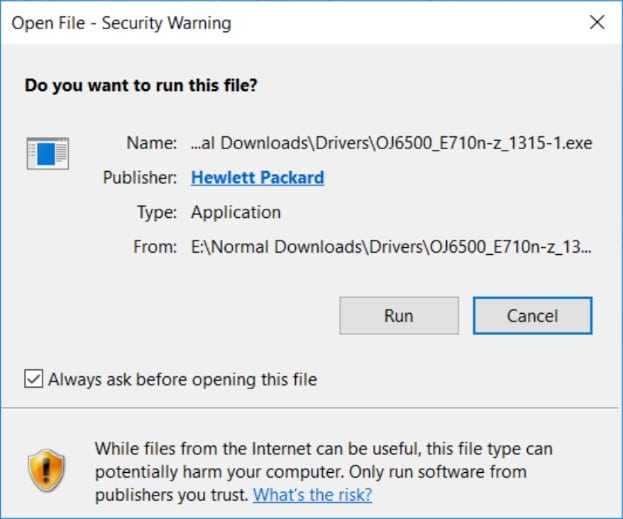The image size is (623, 519).
Task: Click the 'From:' field label
Action: coord(155,247)
